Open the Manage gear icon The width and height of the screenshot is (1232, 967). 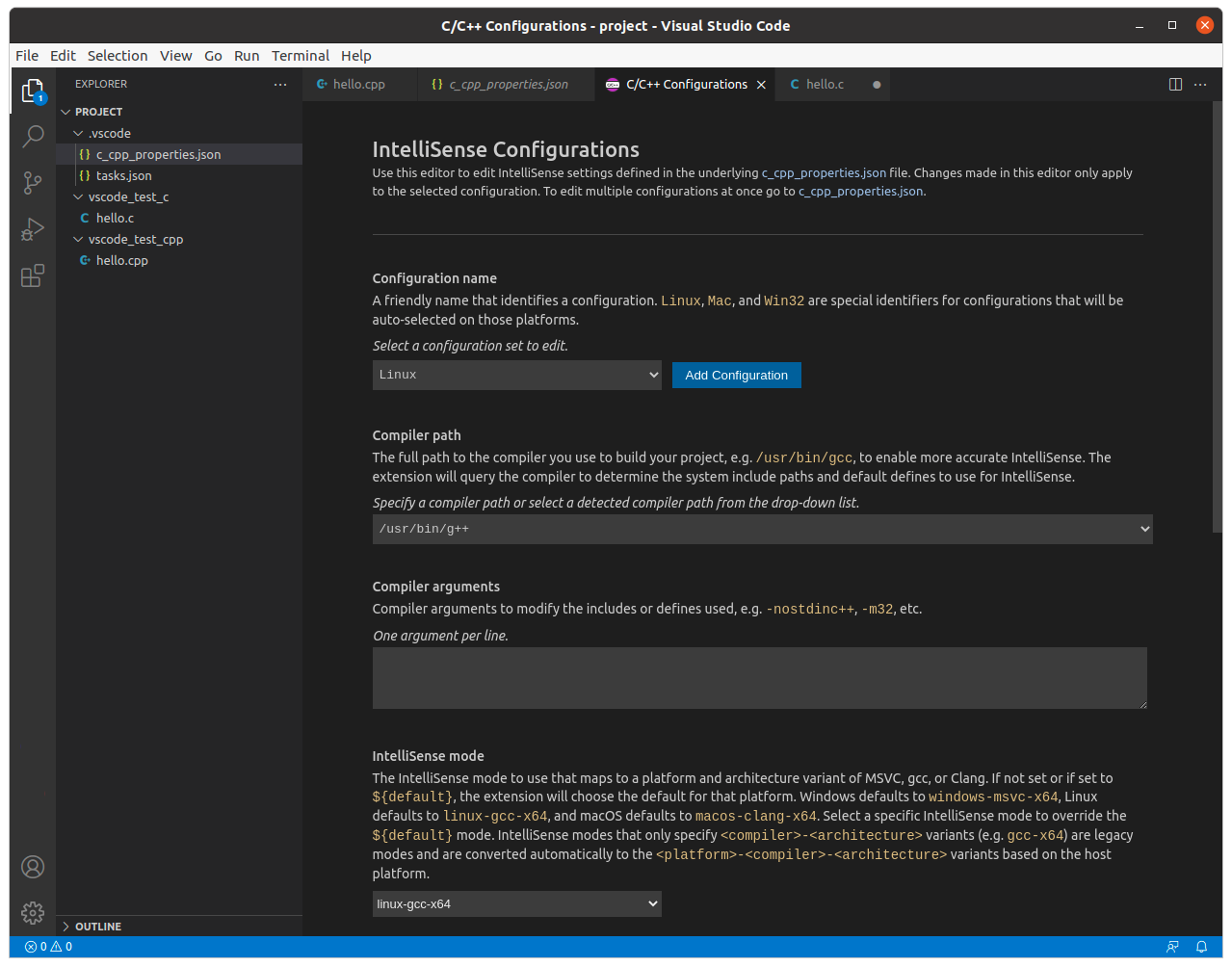click(x=33, y=912)
